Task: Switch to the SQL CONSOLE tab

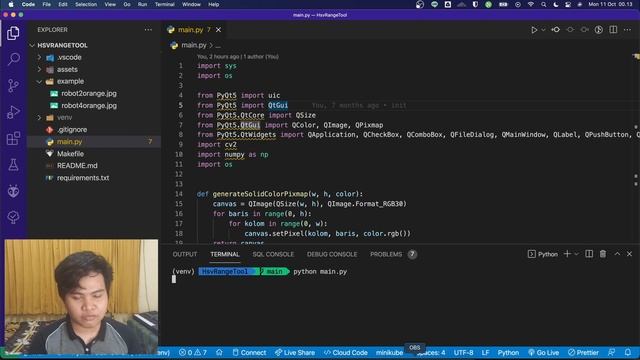Action: [273, 254]
